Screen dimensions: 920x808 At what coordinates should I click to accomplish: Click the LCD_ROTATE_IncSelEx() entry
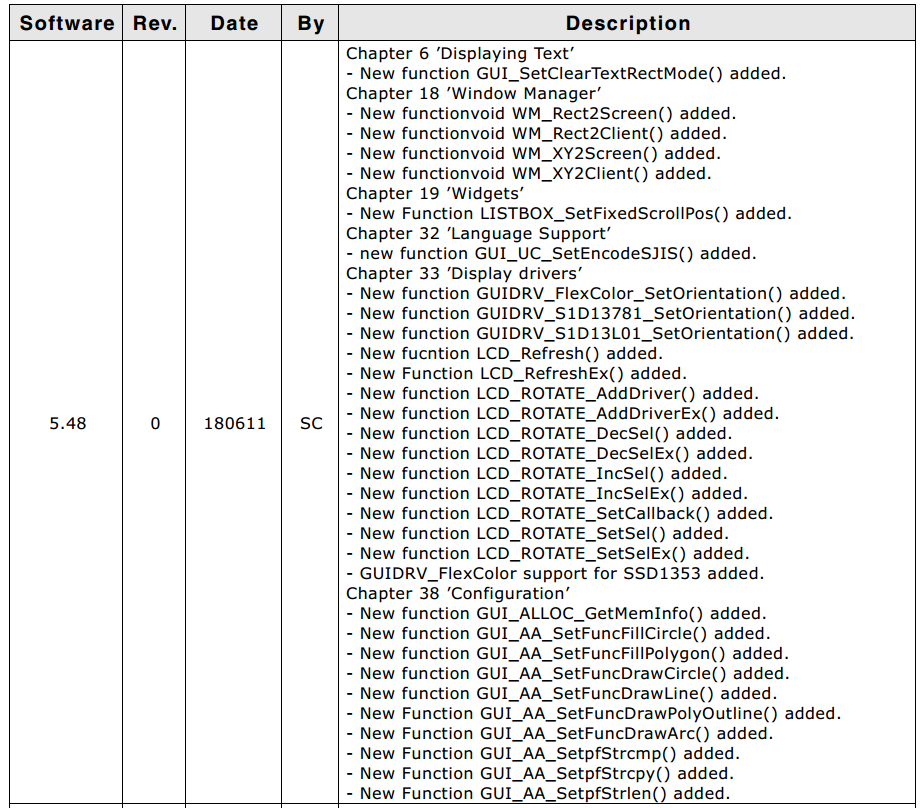[547, 492]
